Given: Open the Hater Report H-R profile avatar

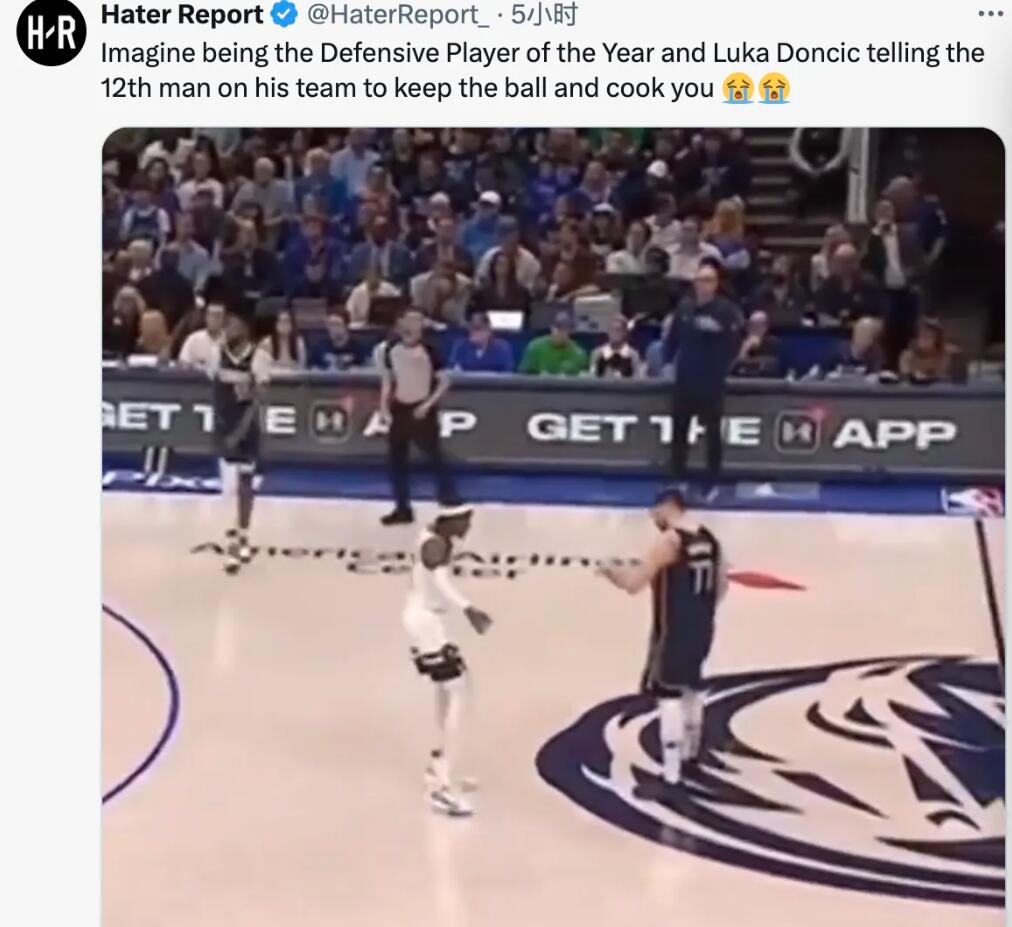Looking at the screenshot, I should pyautogui.click(x=51, y=32).
